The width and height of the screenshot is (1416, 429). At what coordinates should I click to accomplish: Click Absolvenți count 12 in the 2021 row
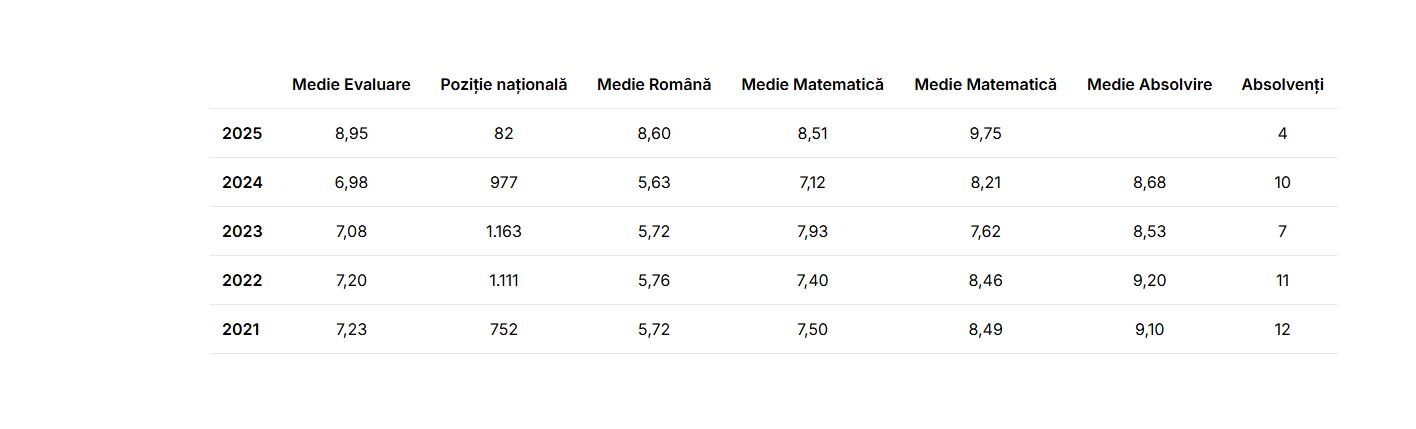coord(1282,330)
